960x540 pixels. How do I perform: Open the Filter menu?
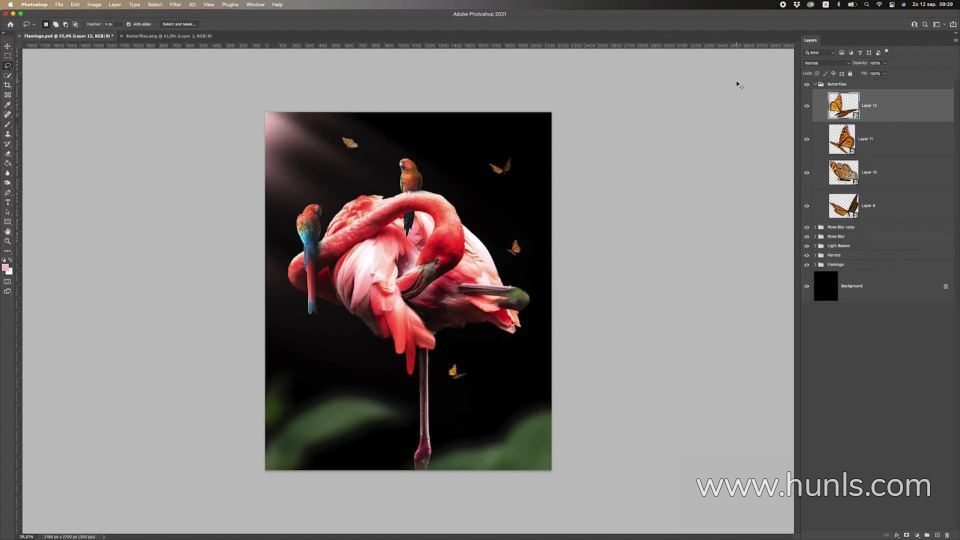pos(175,4)
